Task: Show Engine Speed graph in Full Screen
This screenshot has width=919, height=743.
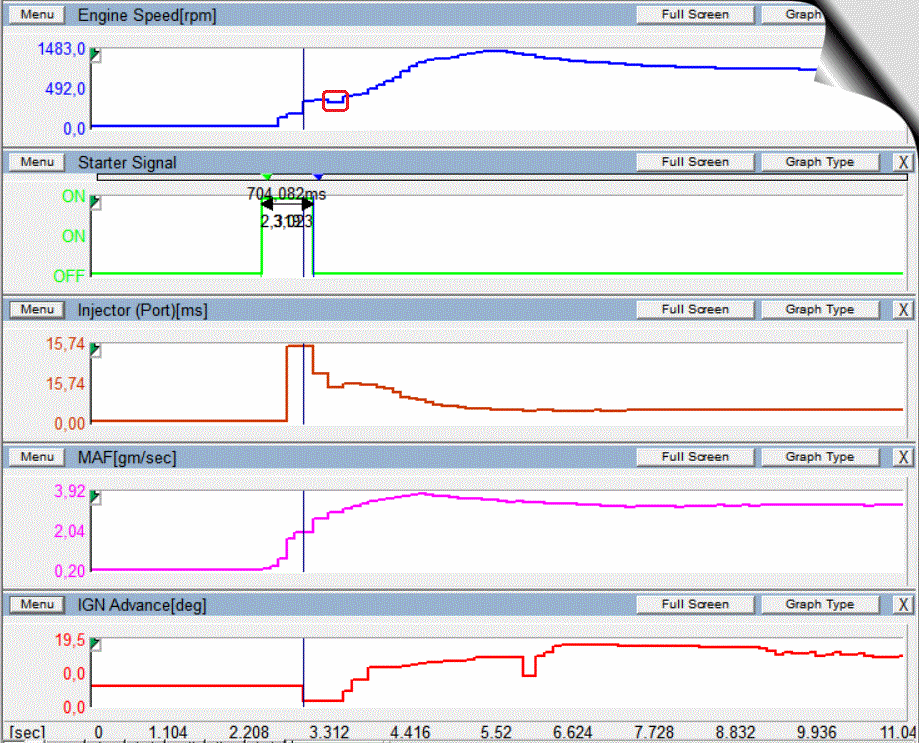Action: click(x=695, y=15)
